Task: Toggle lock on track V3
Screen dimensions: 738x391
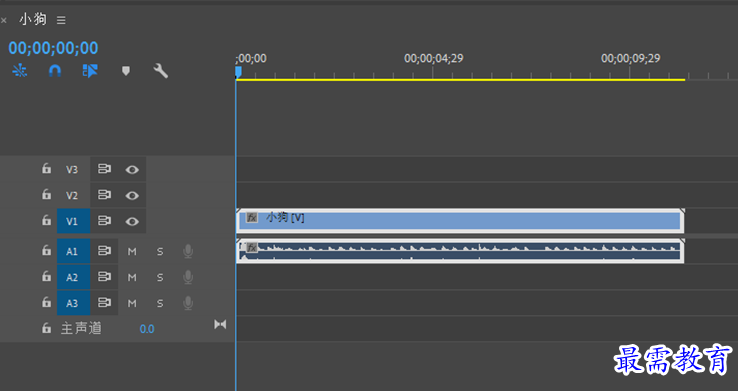Action: [x=46, y=168]
